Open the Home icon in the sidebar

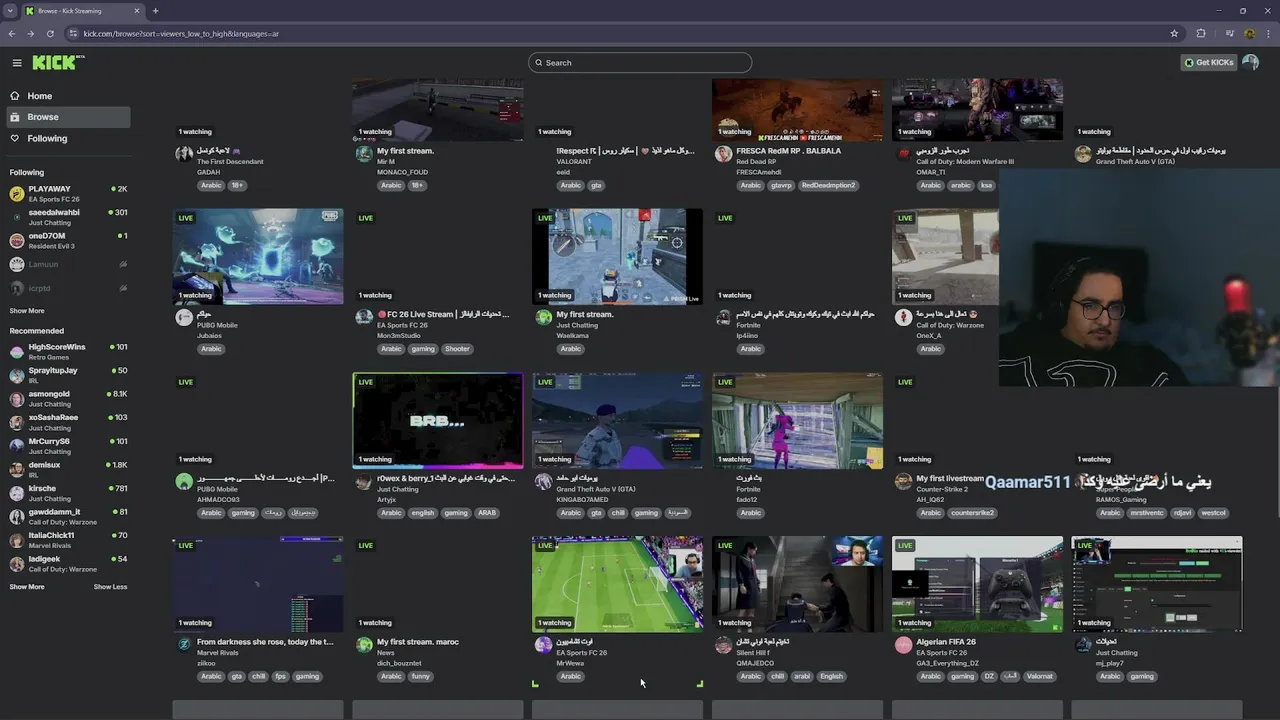[14, 96]
